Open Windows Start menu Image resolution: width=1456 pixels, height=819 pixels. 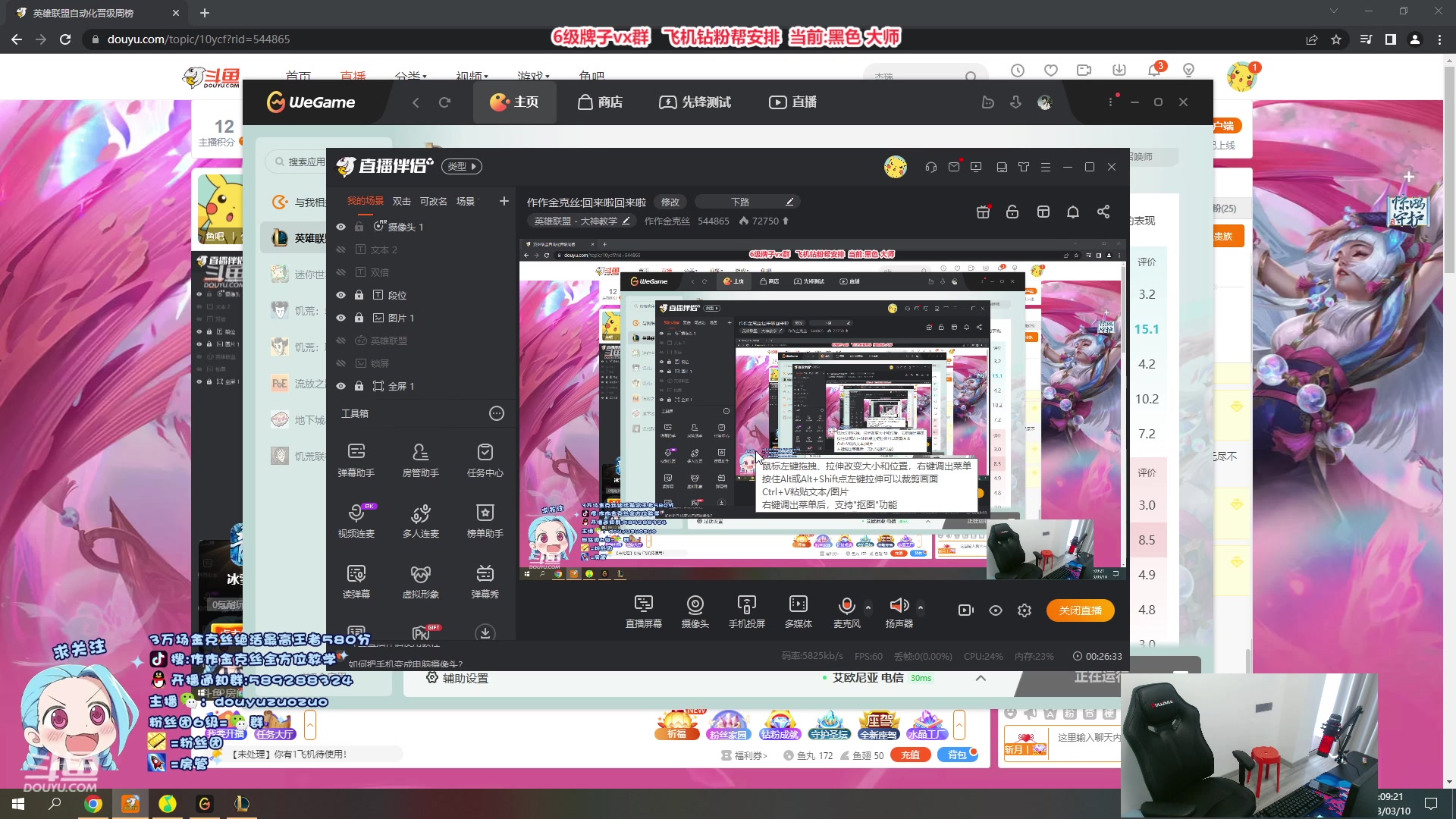click(x=18, y=804)
